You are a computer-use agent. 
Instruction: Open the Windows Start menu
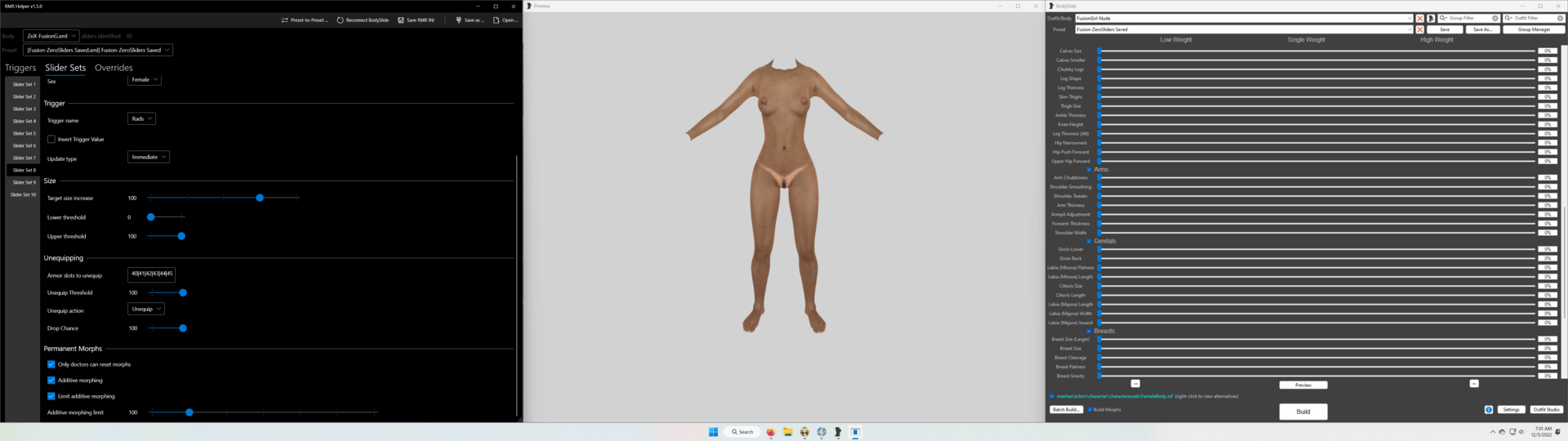713,432
